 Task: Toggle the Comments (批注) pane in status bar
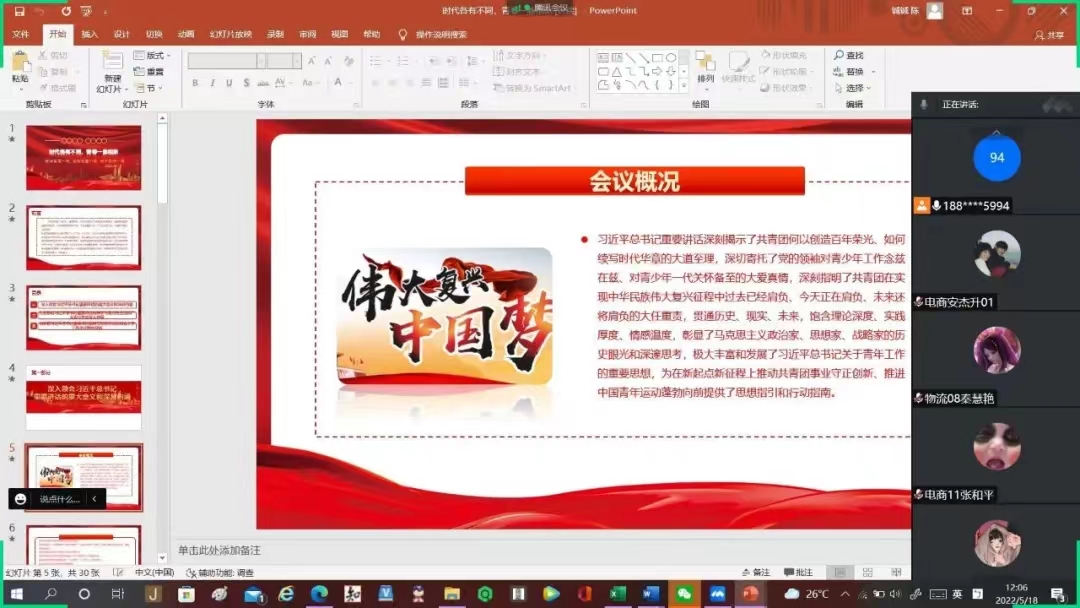[x=798, y=572]
